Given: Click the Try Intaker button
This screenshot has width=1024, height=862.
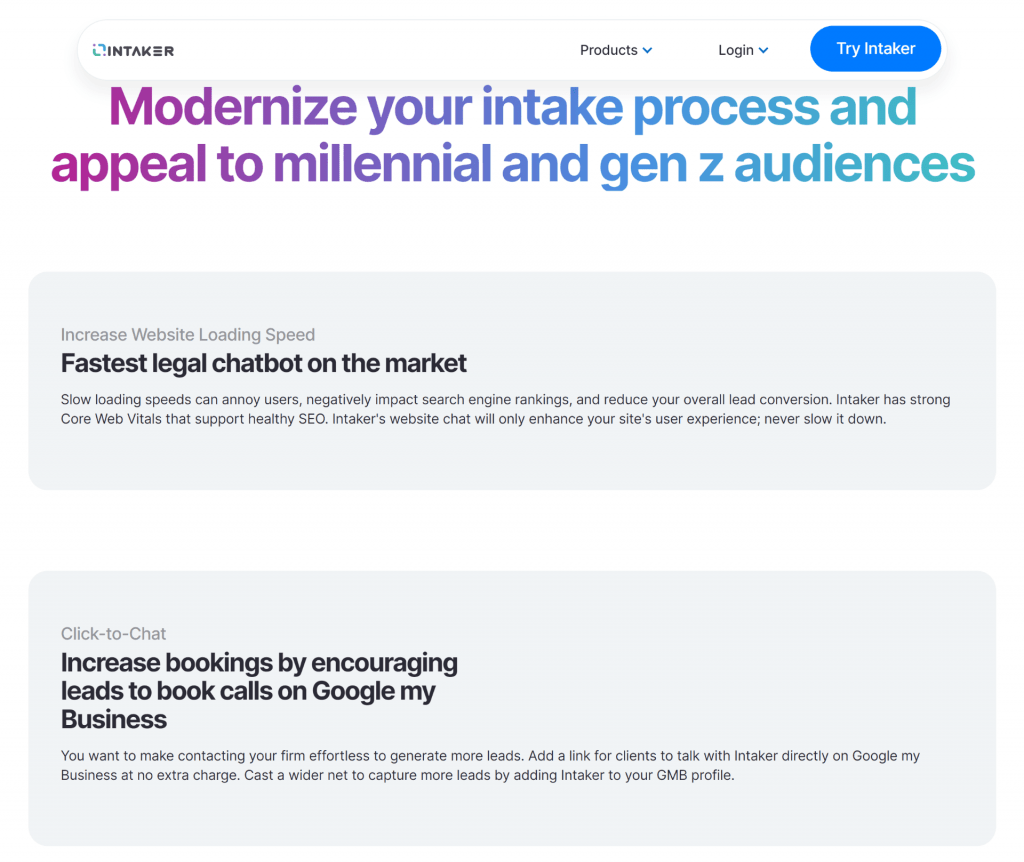Looking at the screenshot, I should pos(875,49).
